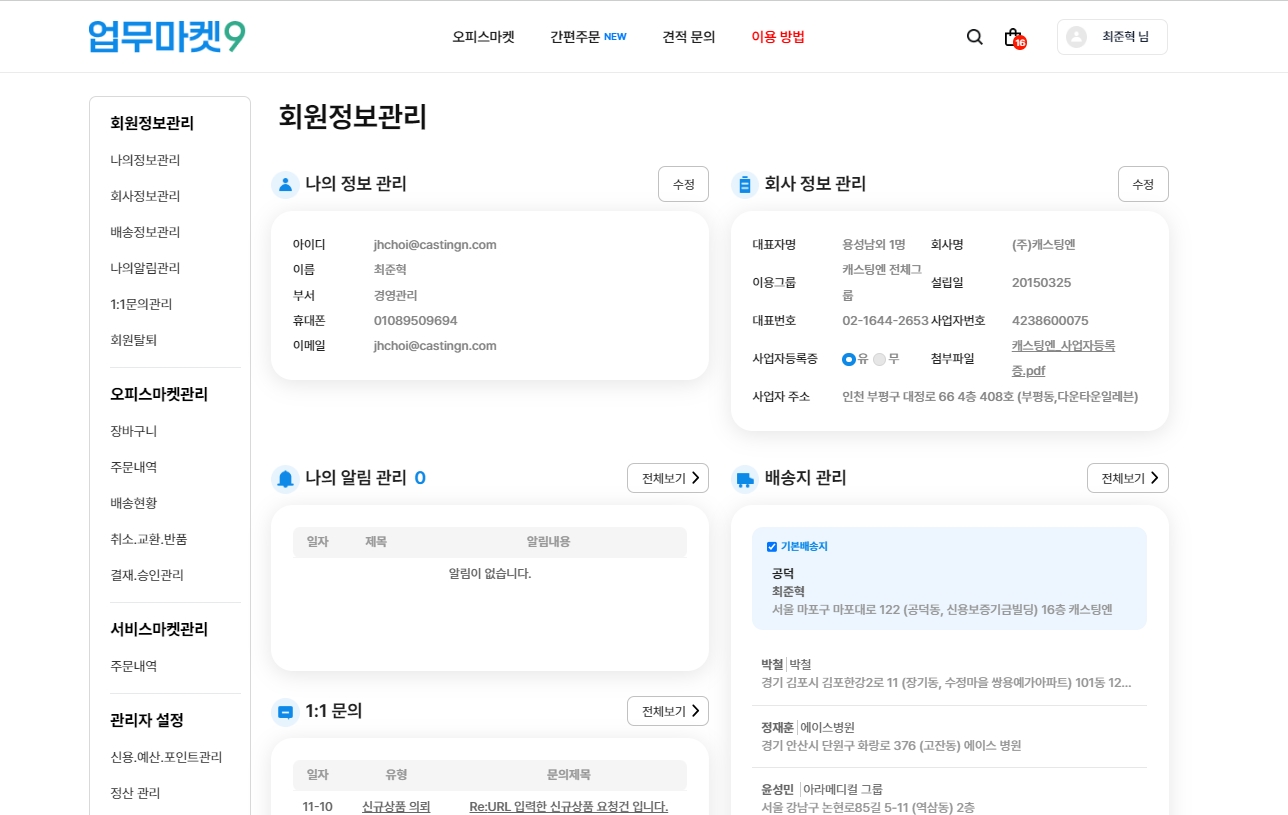Click the 1:1 문의 chat icon
The width and height of the screenshot is (1288, 815).
coord(285,712)
